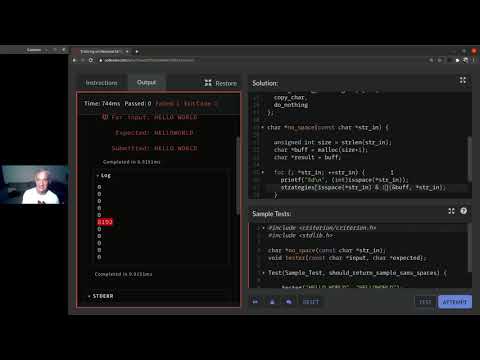Fold the no_space function in Solution
Image resolution: width=480 pixels, height=360 pixels.
pos(263,127)
